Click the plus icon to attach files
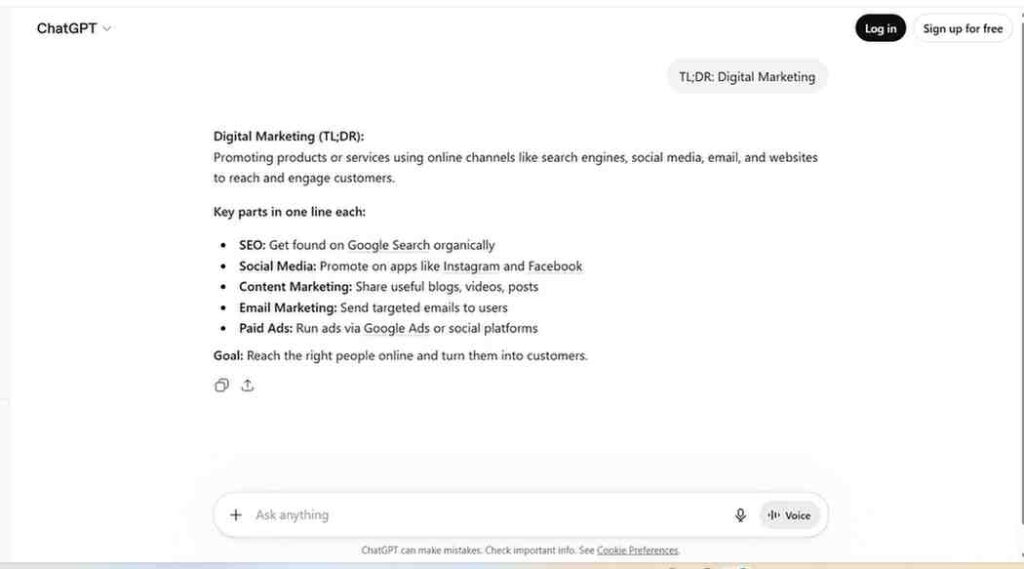The width and height of the screenshot is (1024, 569). coord(236,515)
